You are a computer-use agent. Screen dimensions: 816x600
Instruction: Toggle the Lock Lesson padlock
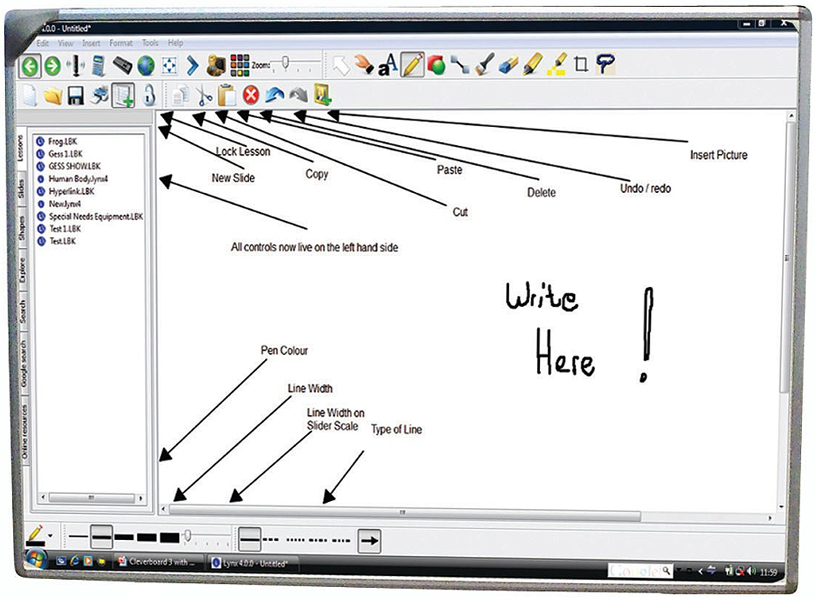point(148,96)
